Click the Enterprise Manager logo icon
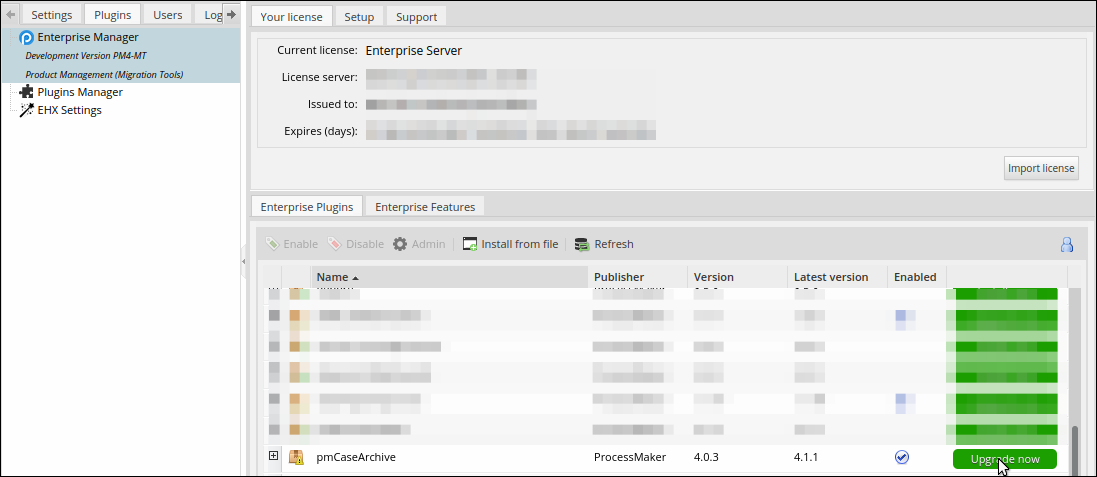 point(26,38)
